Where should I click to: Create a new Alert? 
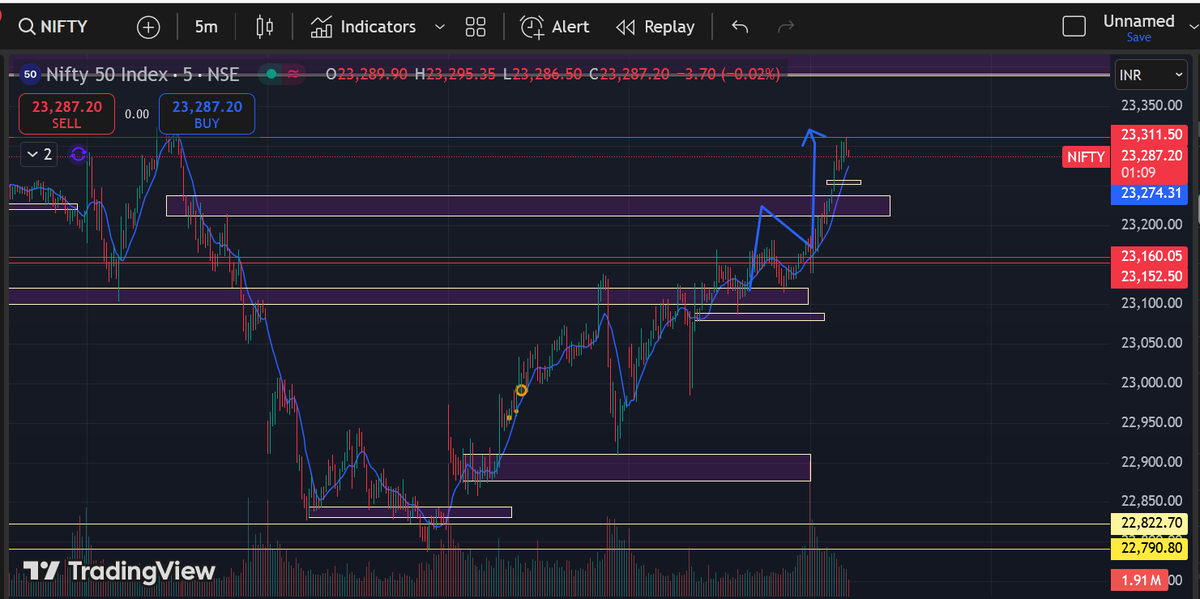555,27
